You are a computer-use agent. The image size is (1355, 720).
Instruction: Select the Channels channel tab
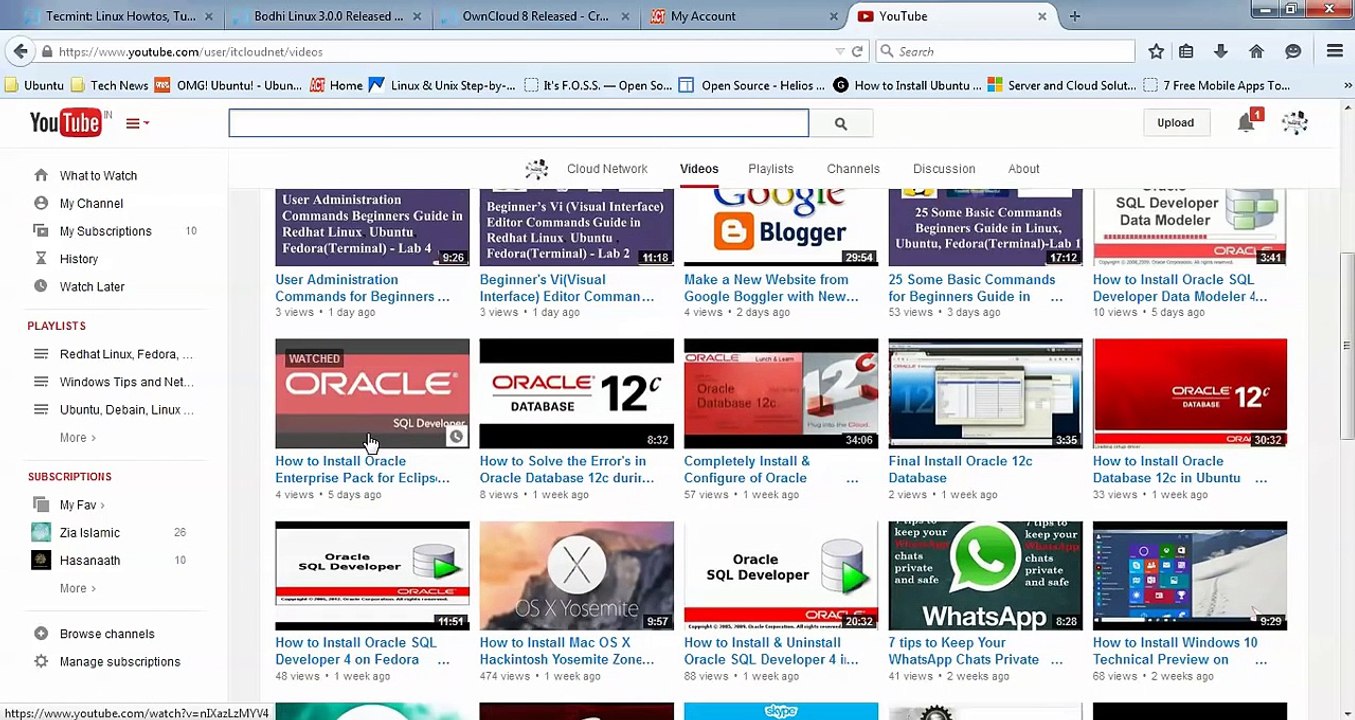[x=853, y=169]
